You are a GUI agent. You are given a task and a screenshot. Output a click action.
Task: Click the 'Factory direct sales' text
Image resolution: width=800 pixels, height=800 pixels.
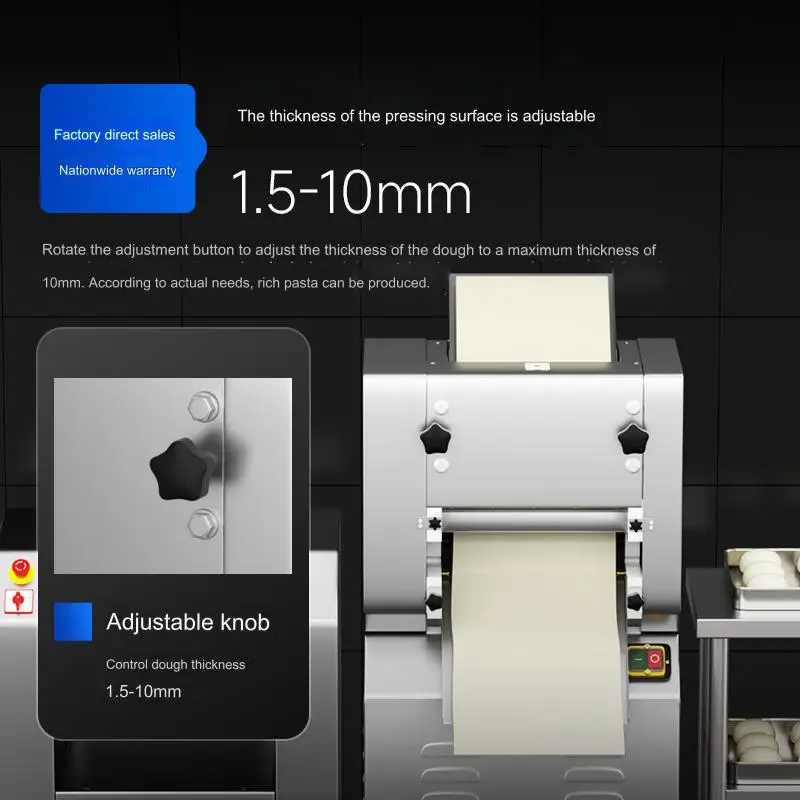point(114,135)
